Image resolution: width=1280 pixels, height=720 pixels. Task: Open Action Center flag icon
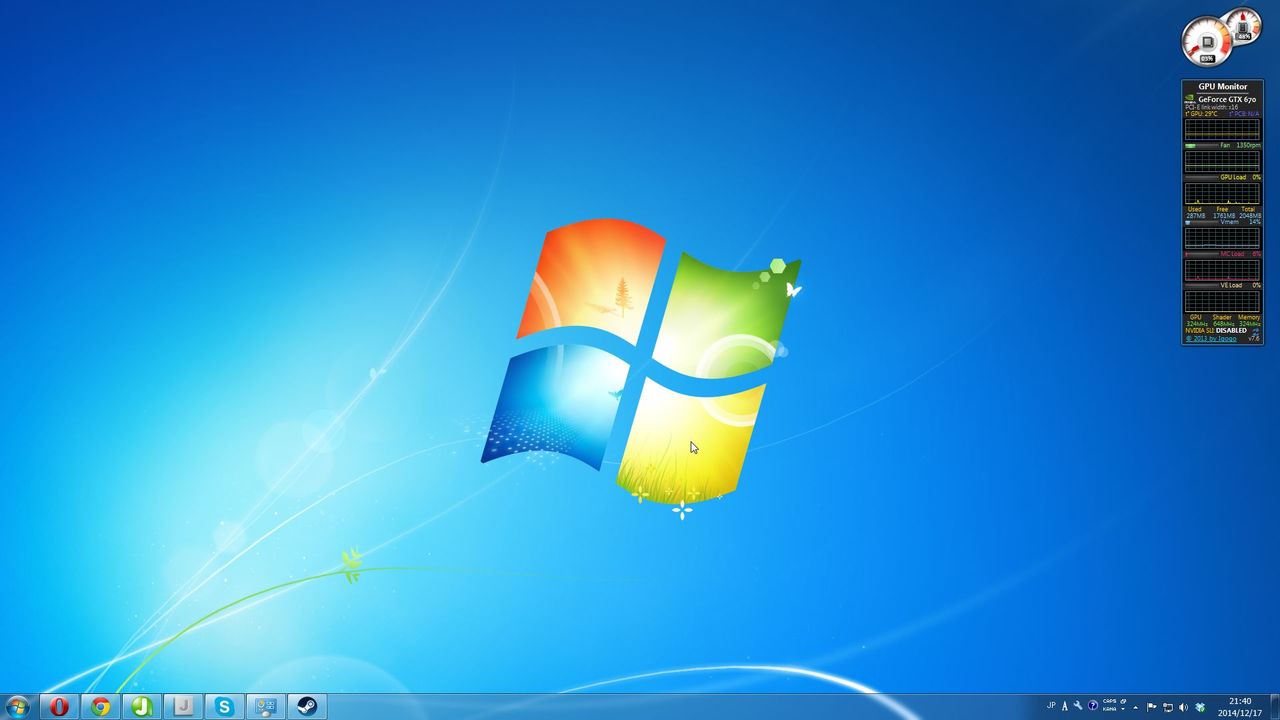click(x=1152, y=707)
